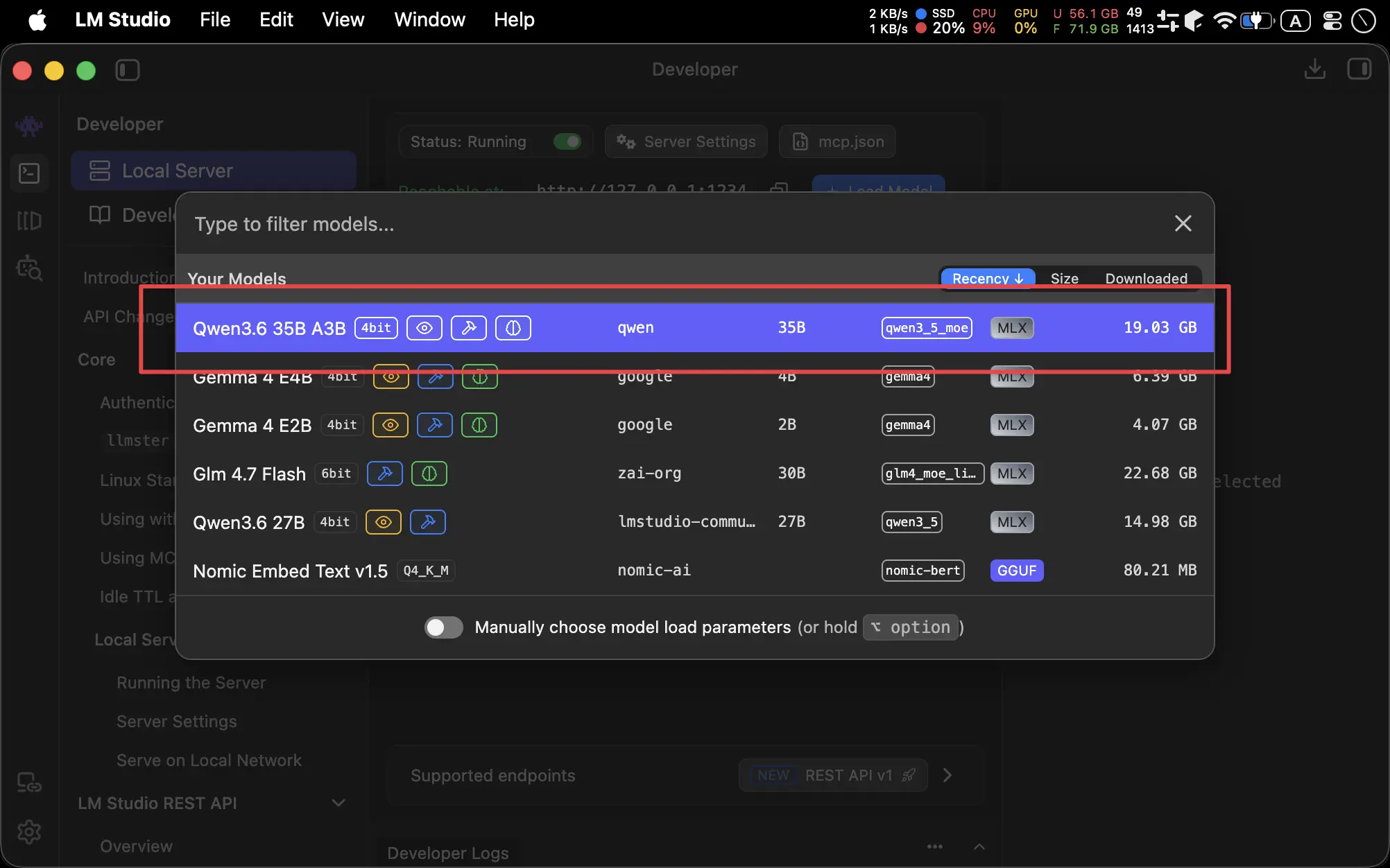The height and width of the screenshot is (868, 1390).
Task: Open the View menu
Action: click(343, 19)
